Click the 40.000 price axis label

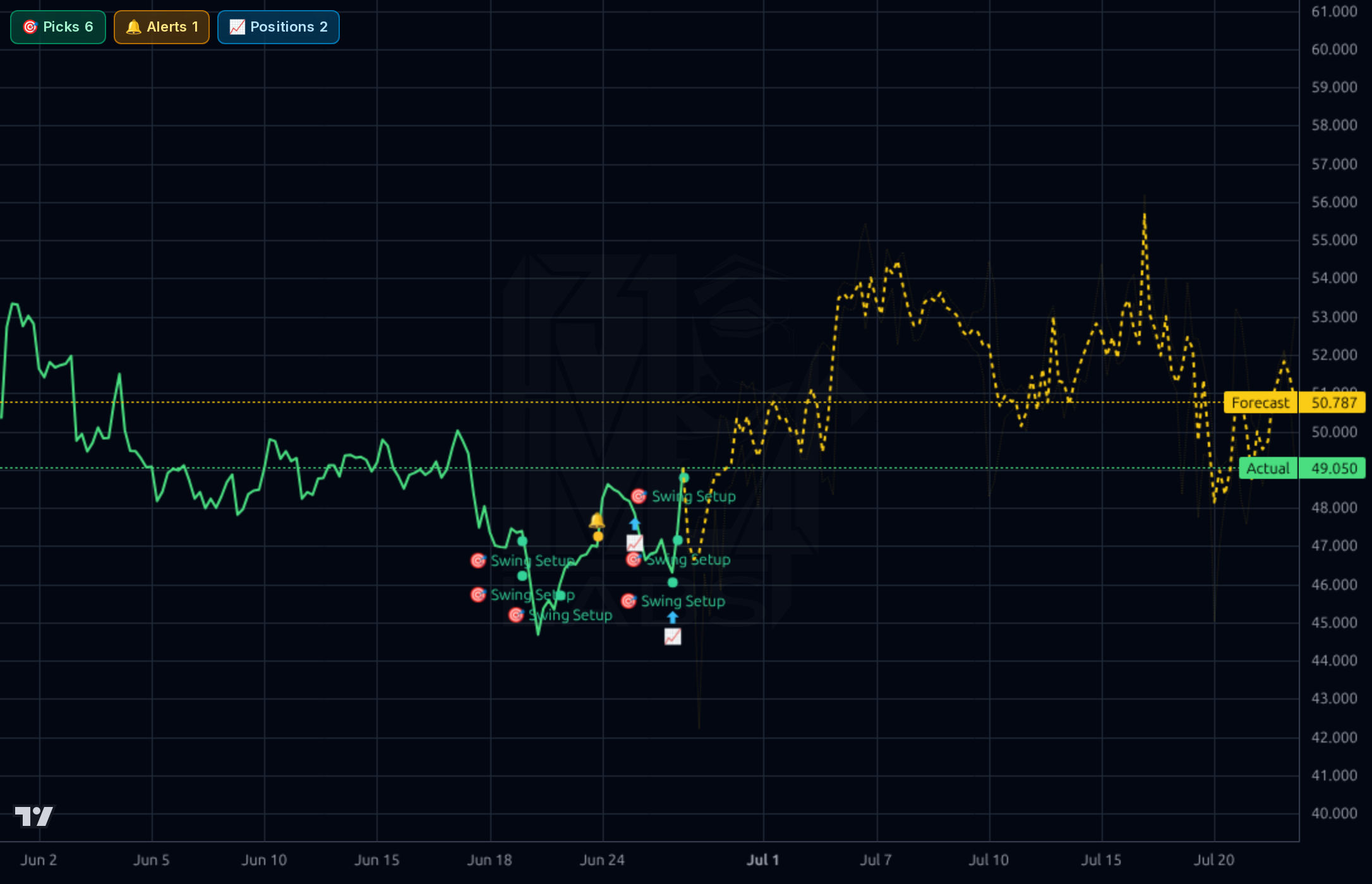point(1334,813)
